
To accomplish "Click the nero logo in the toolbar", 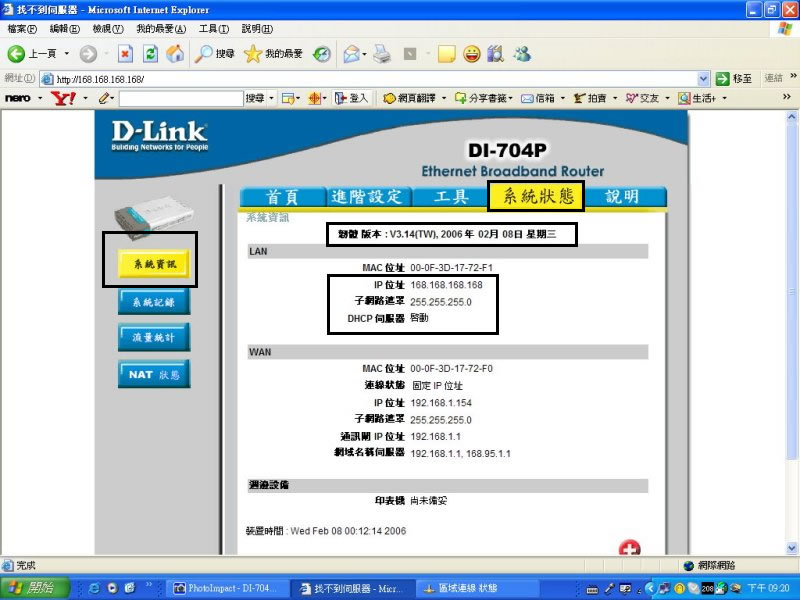I will coord(18,98).
